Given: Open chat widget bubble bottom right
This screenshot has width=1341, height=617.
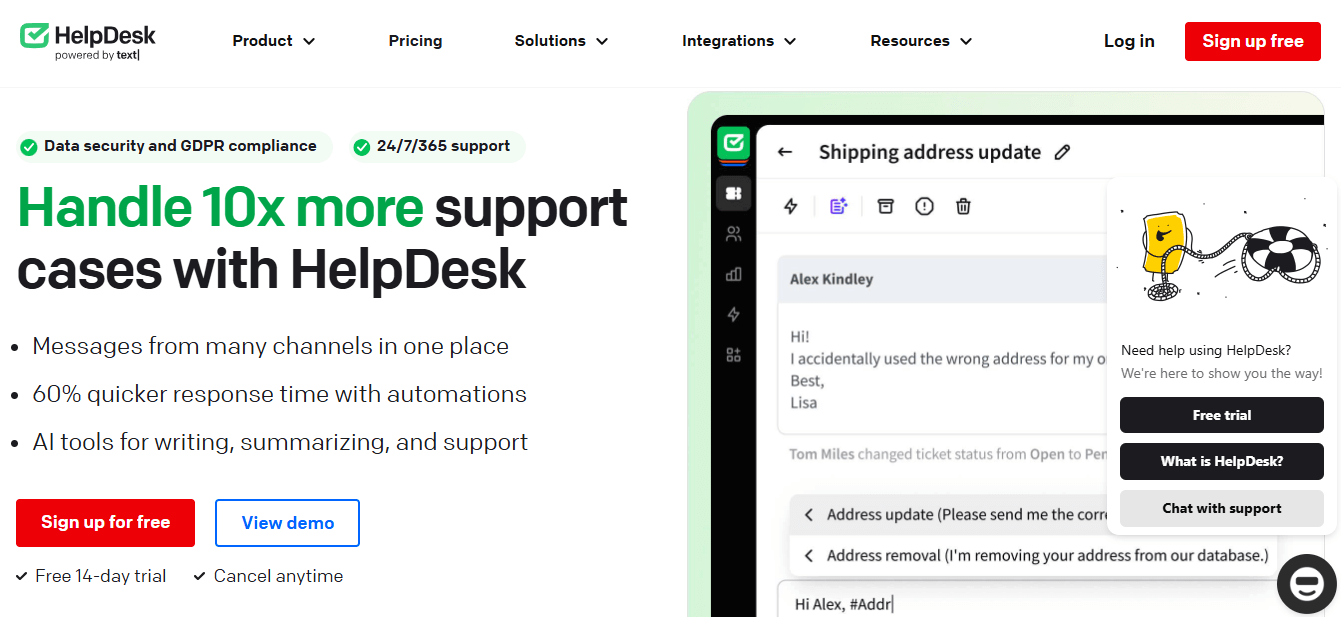Looking at the screenshot, I should (1306, 584).
